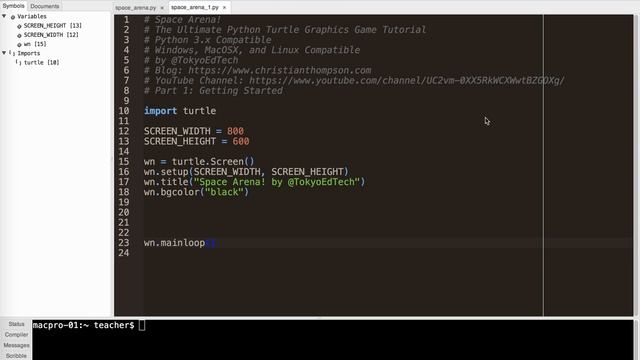Open the space_arena.py file tab
Image resolution: width=640 pixels, height=360 pixels.
point(136,7)
